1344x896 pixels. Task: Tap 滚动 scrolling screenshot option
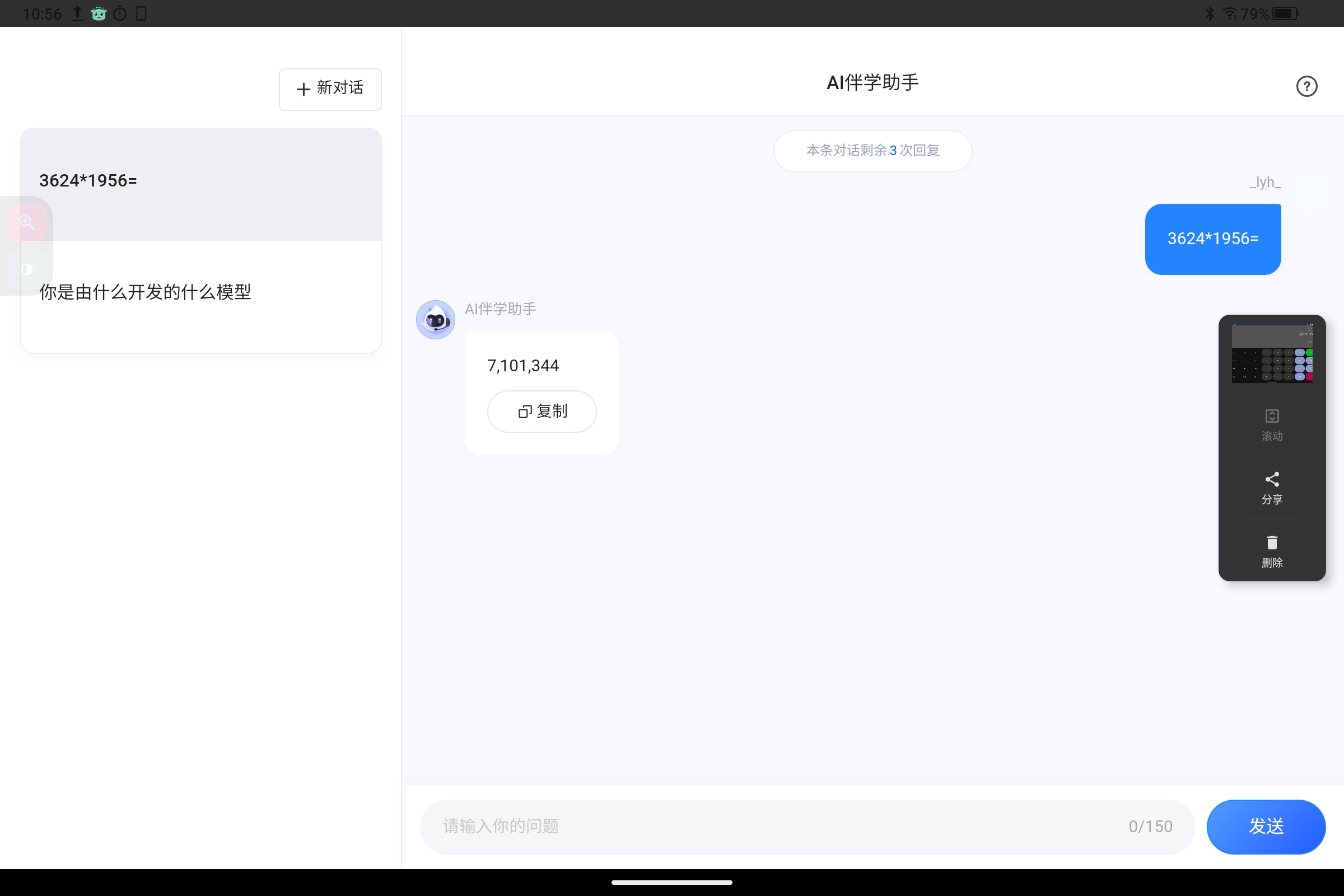[1272, 425]
